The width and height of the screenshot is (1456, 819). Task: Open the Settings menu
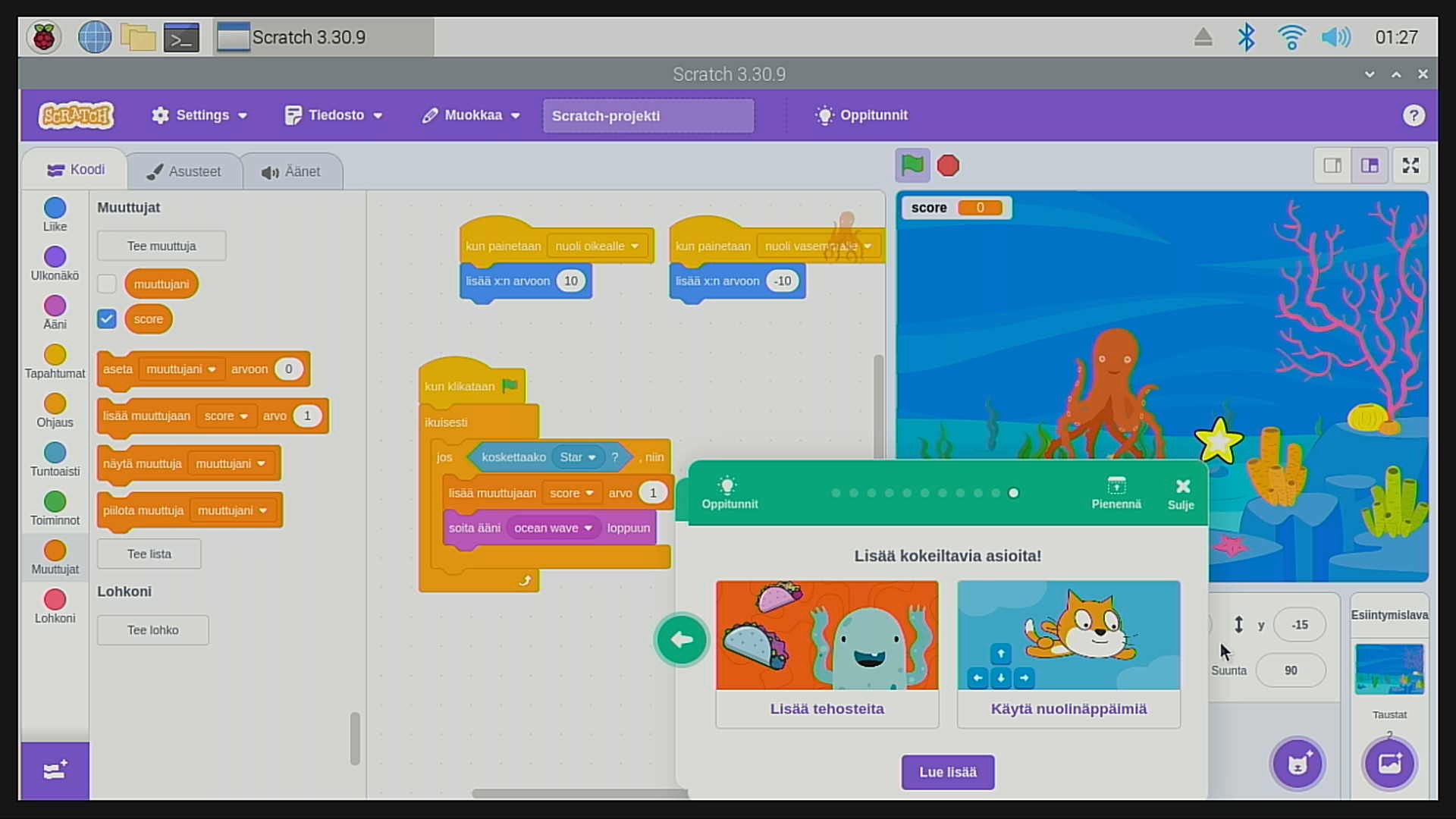pyautogui.click(x=199, y=115)
